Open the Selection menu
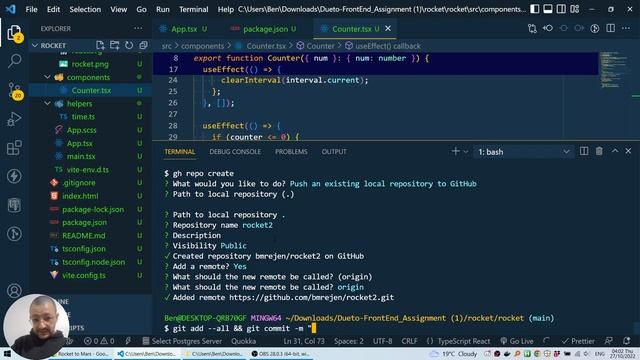Viewport: 640px width, 360px height. click(x=85, y=9)
